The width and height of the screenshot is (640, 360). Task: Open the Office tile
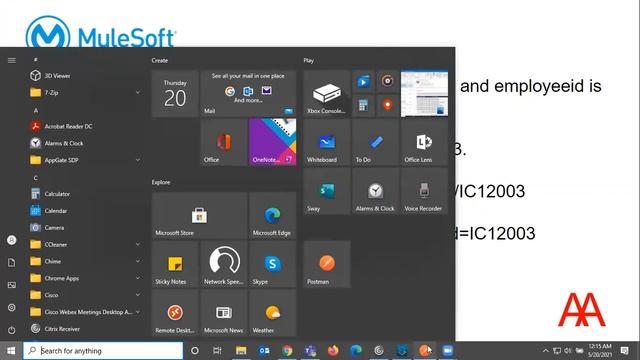(x=224, y=142)
